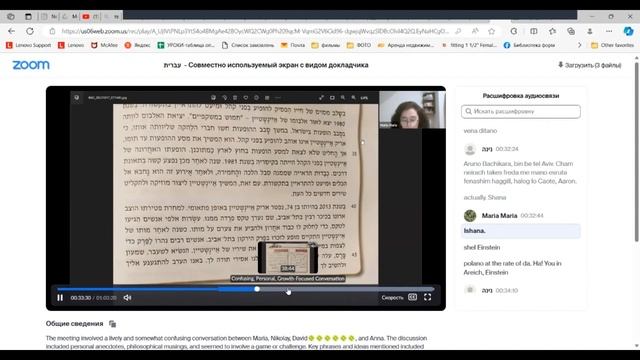This screenshot has height=360, width=640.
Task: Open the browser profile icon
Action: (590, 31)
